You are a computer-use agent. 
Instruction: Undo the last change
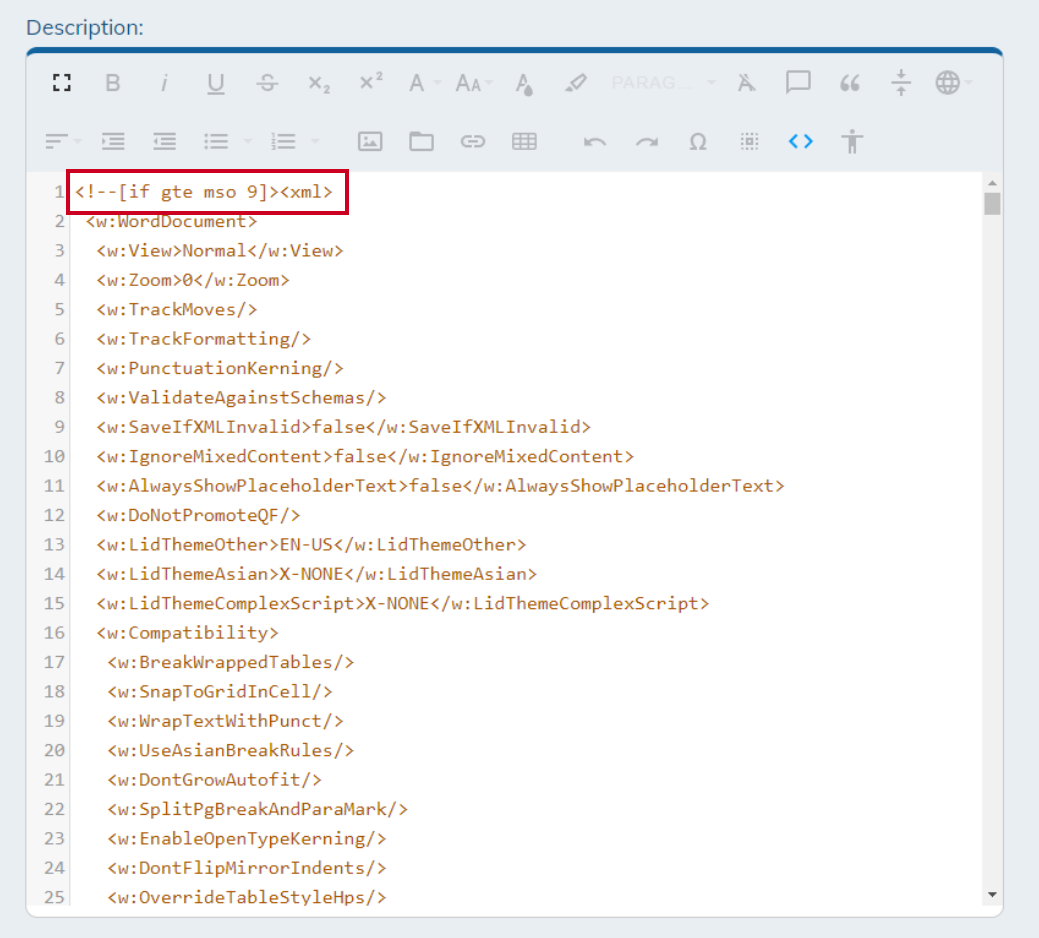point(594,142)
